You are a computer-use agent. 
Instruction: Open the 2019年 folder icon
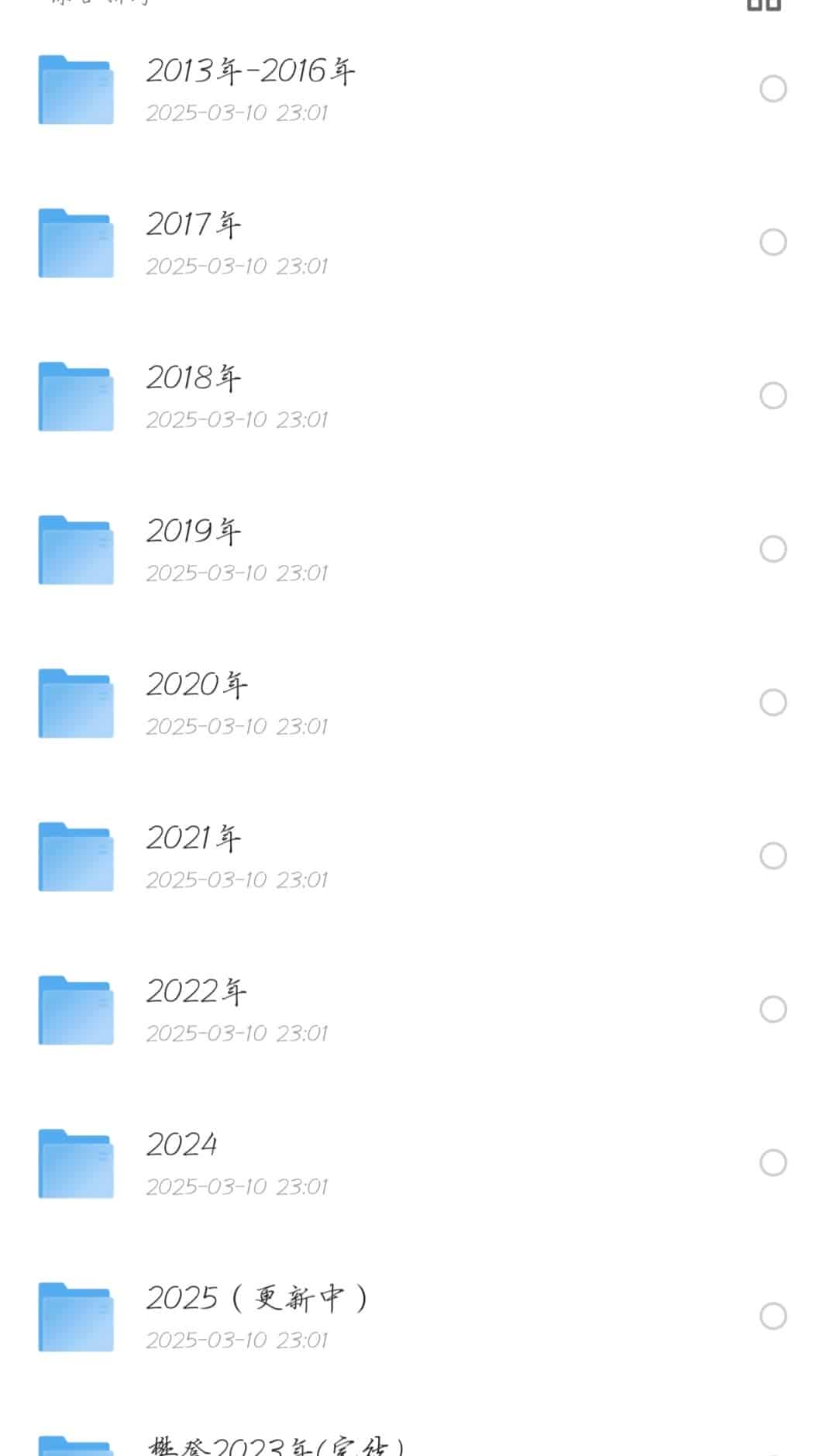[x=76, y=550]
